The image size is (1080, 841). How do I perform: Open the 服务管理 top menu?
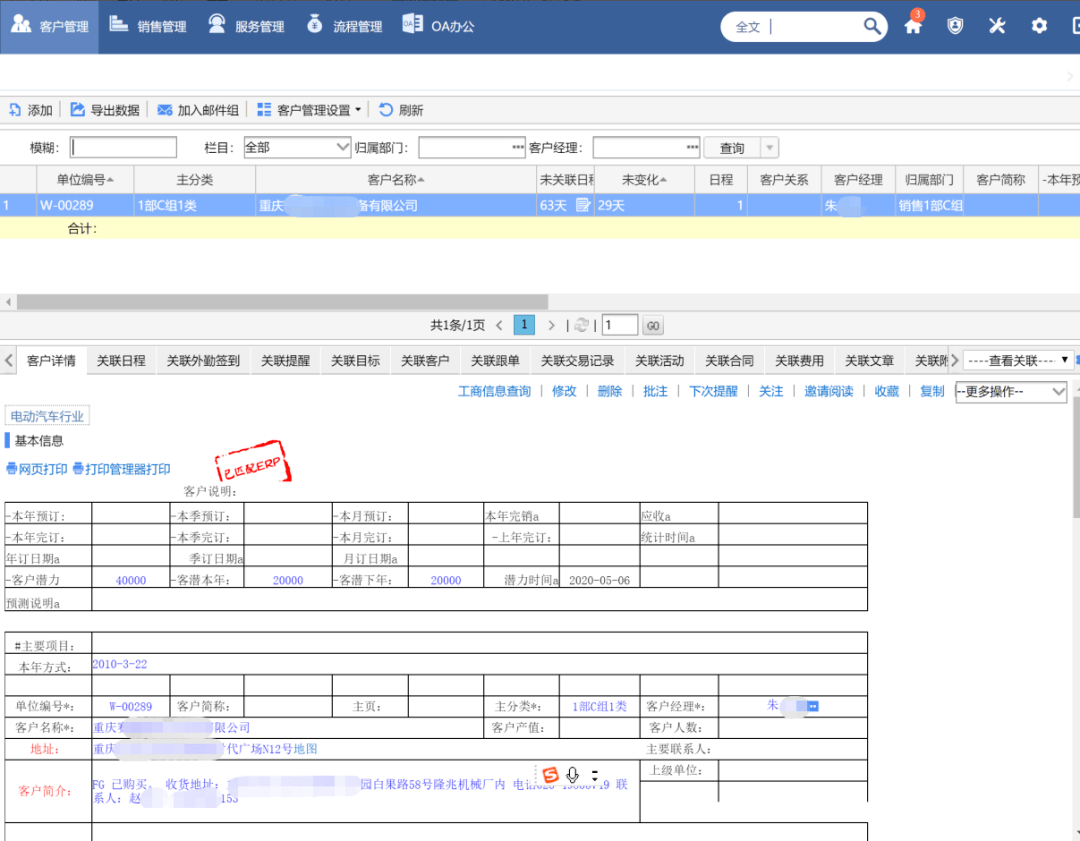[x=246, y=26]
